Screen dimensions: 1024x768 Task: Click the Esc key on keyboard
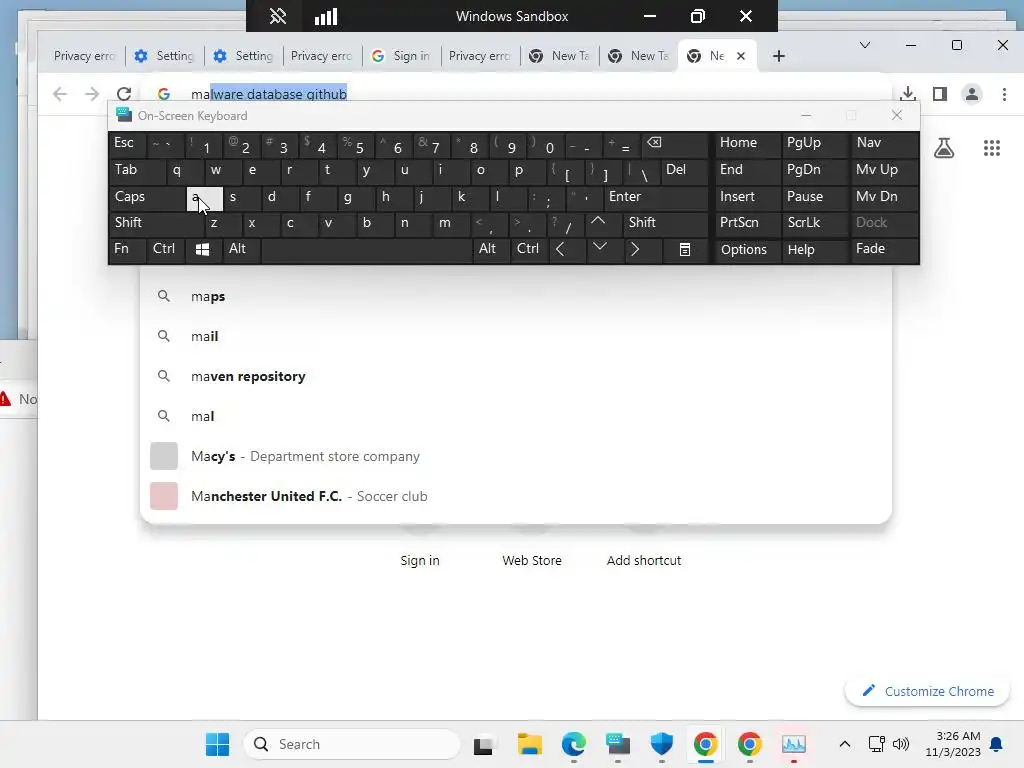click(x=127, y=144)
